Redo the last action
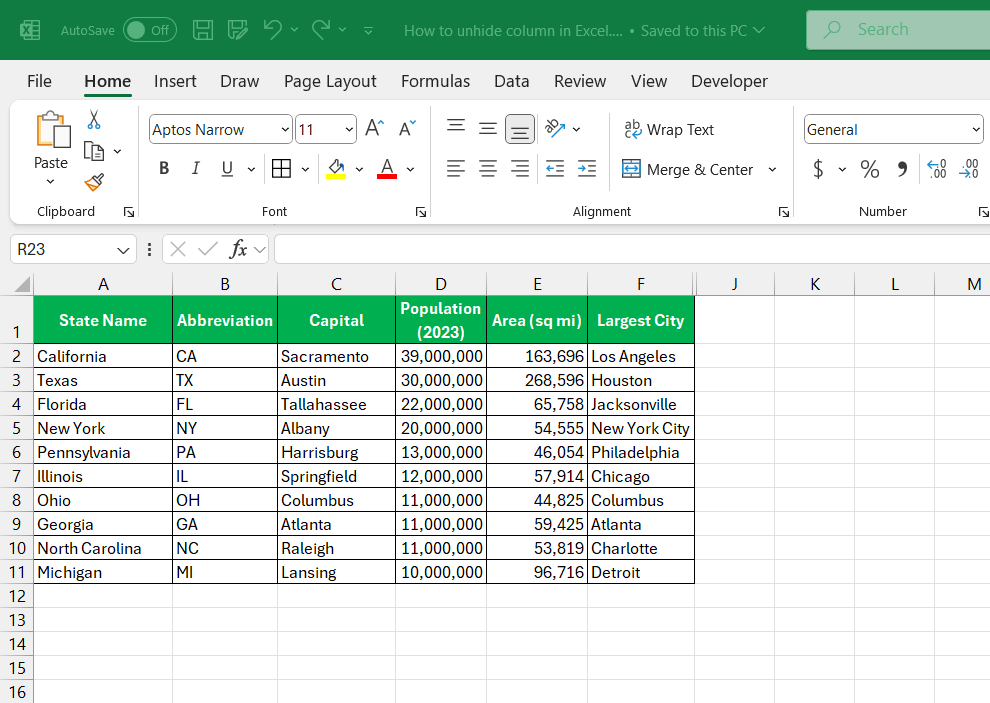This screenshot has width=990, height=703. click(321, 30)
